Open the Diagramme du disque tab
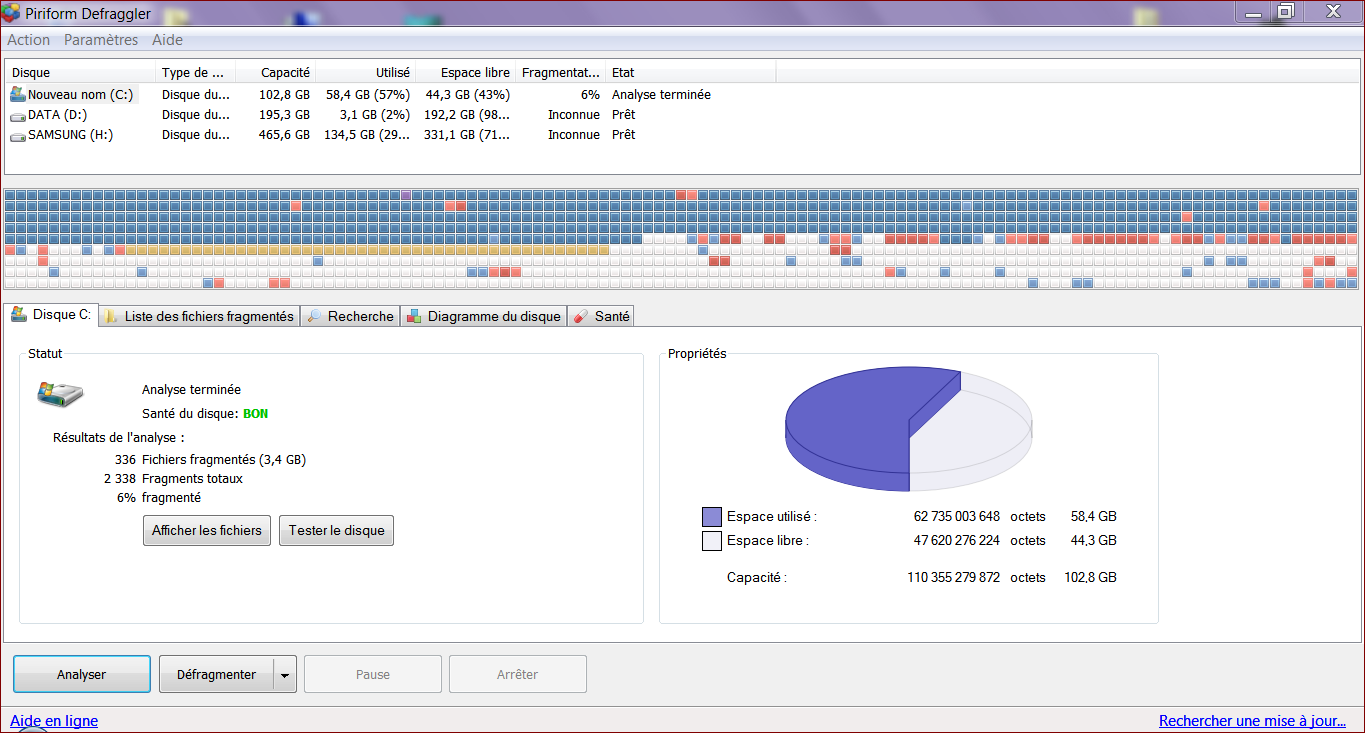This screenshot has width=1365, height=733. (483, 316)
